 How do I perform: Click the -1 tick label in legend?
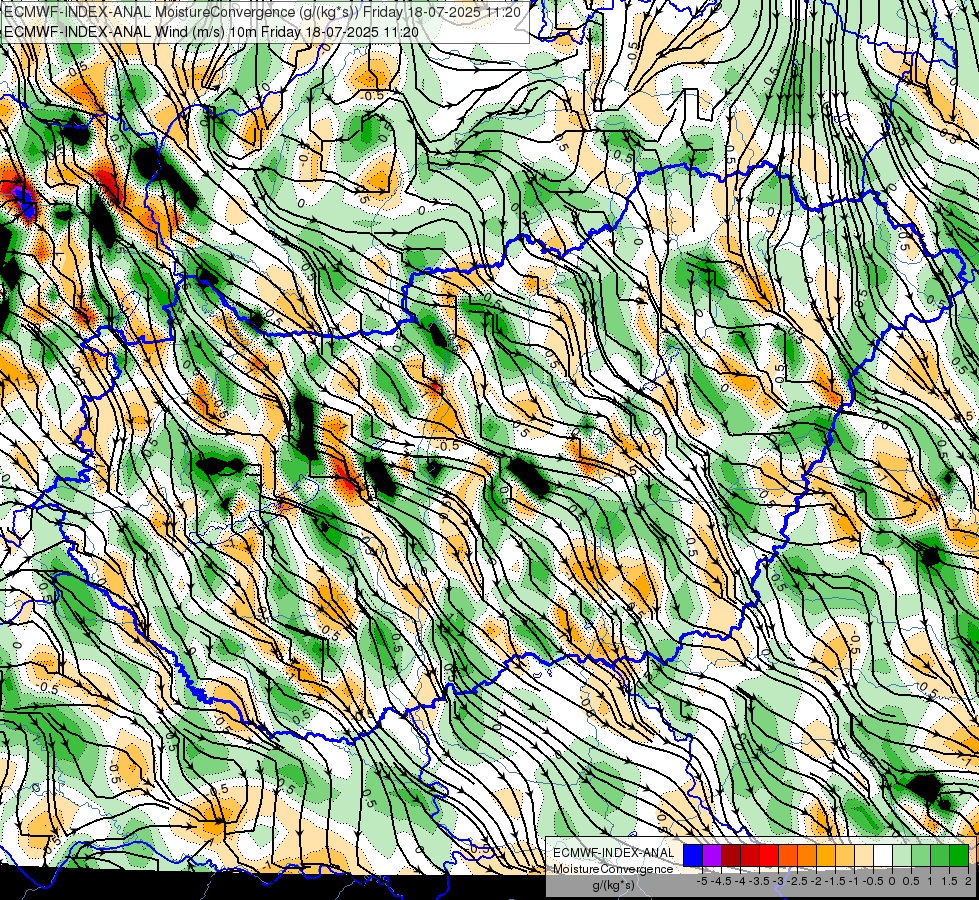click(x=854, y=881)
